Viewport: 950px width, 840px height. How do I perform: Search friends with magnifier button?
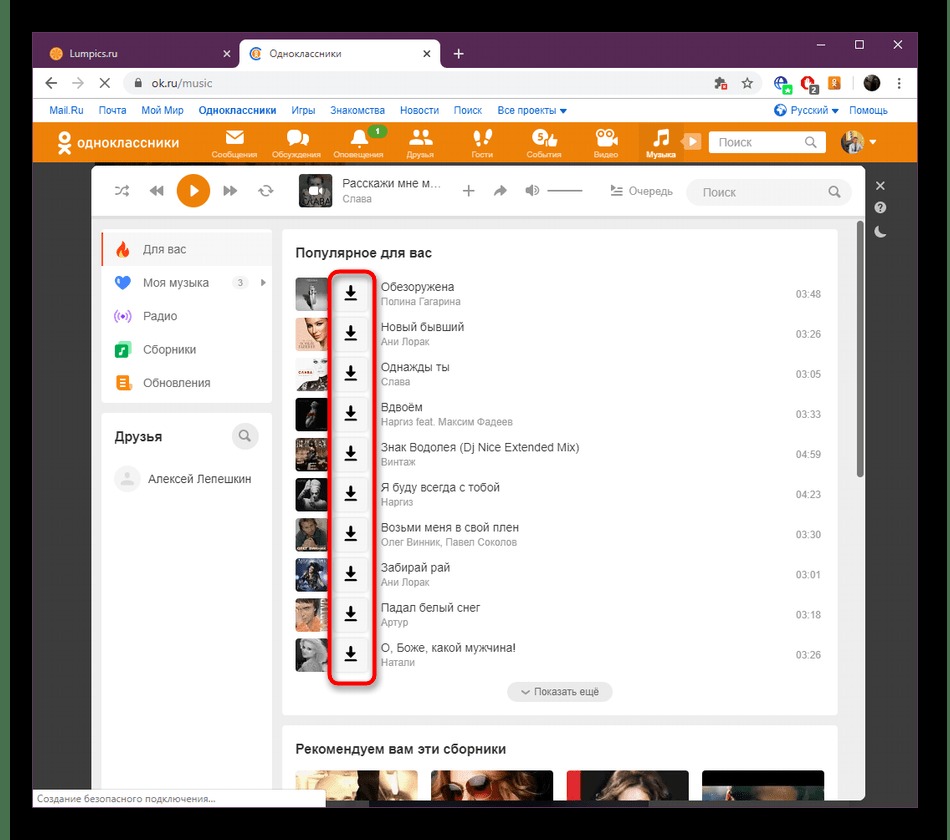pyautogui.click(x=245, y=436)
